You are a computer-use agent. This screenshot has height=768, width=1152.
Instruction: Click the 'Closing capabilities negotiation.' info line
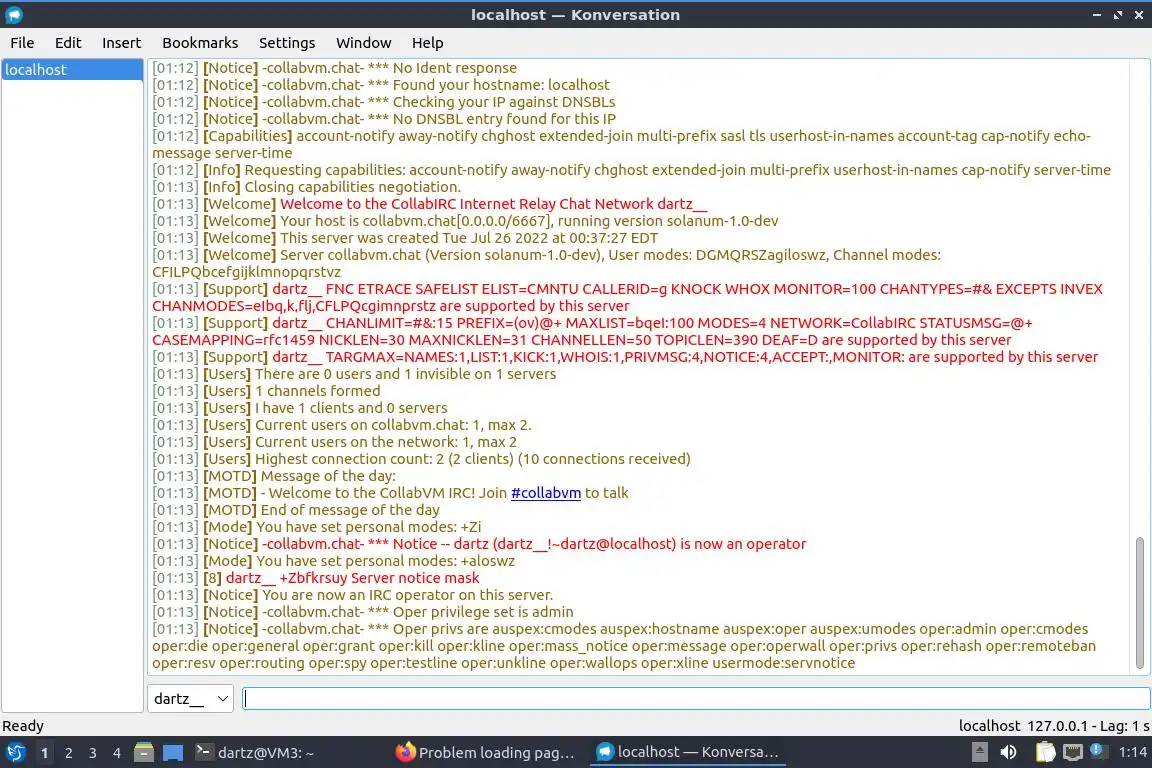click(x=307, y=187)
